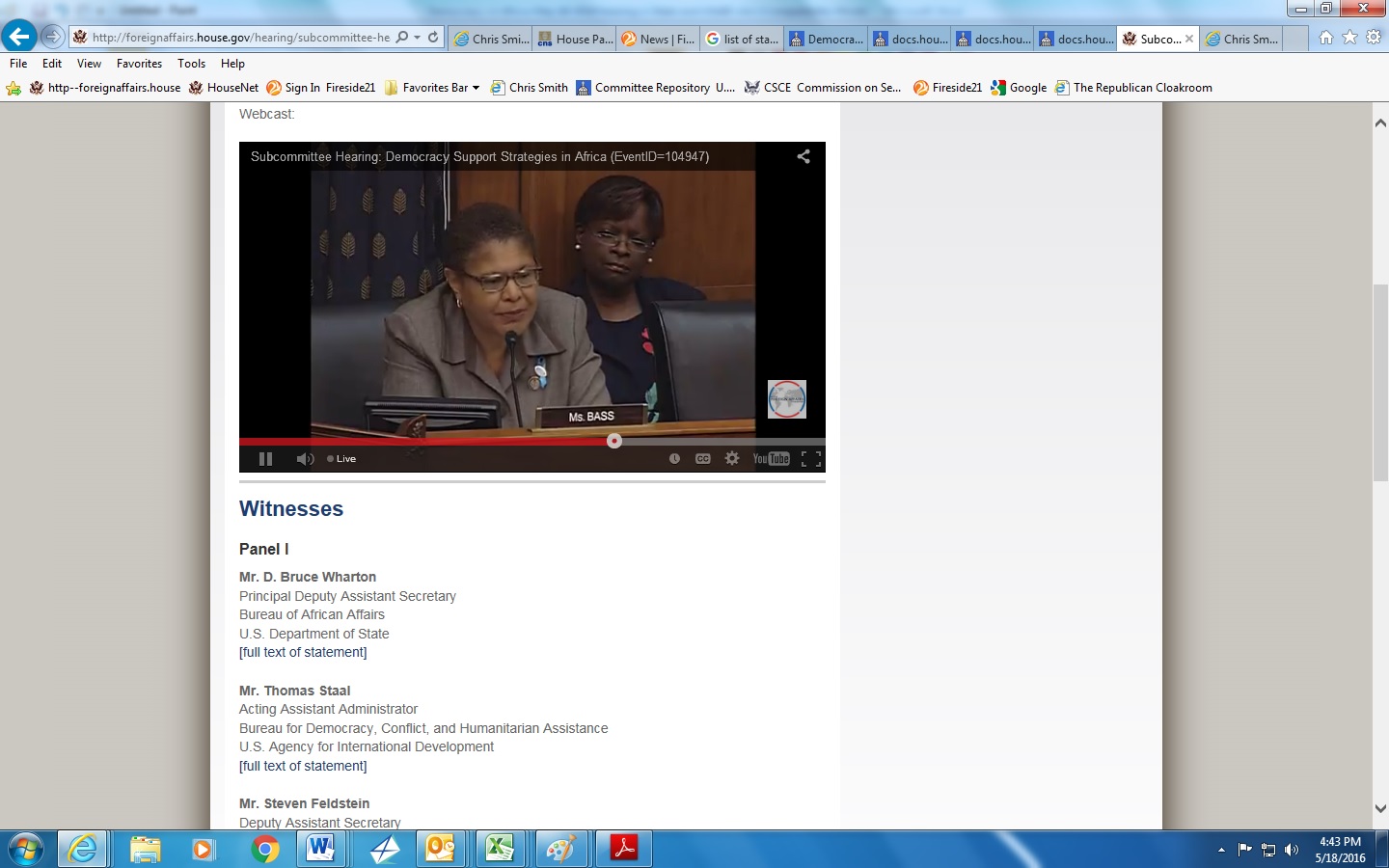Show hidden system tray icons
This screenshot has width=1389, height=868.
[x=1221, y=850]
